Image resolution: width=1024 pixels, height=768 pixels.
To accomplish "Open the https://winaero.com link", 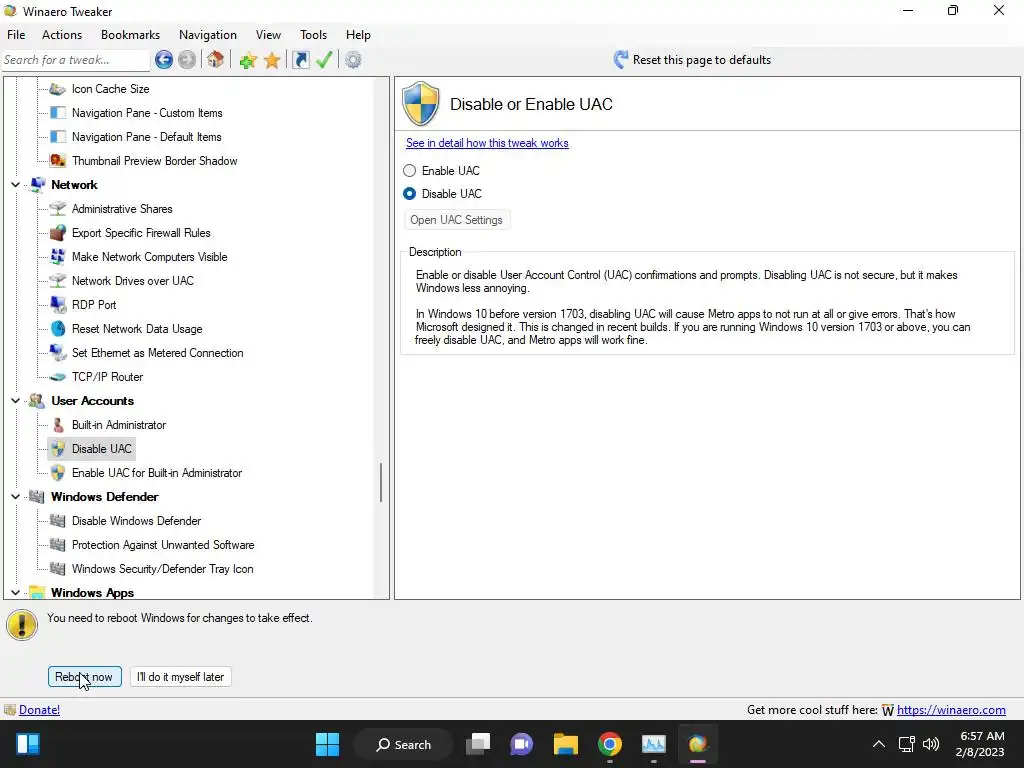I will pos(951,710).
